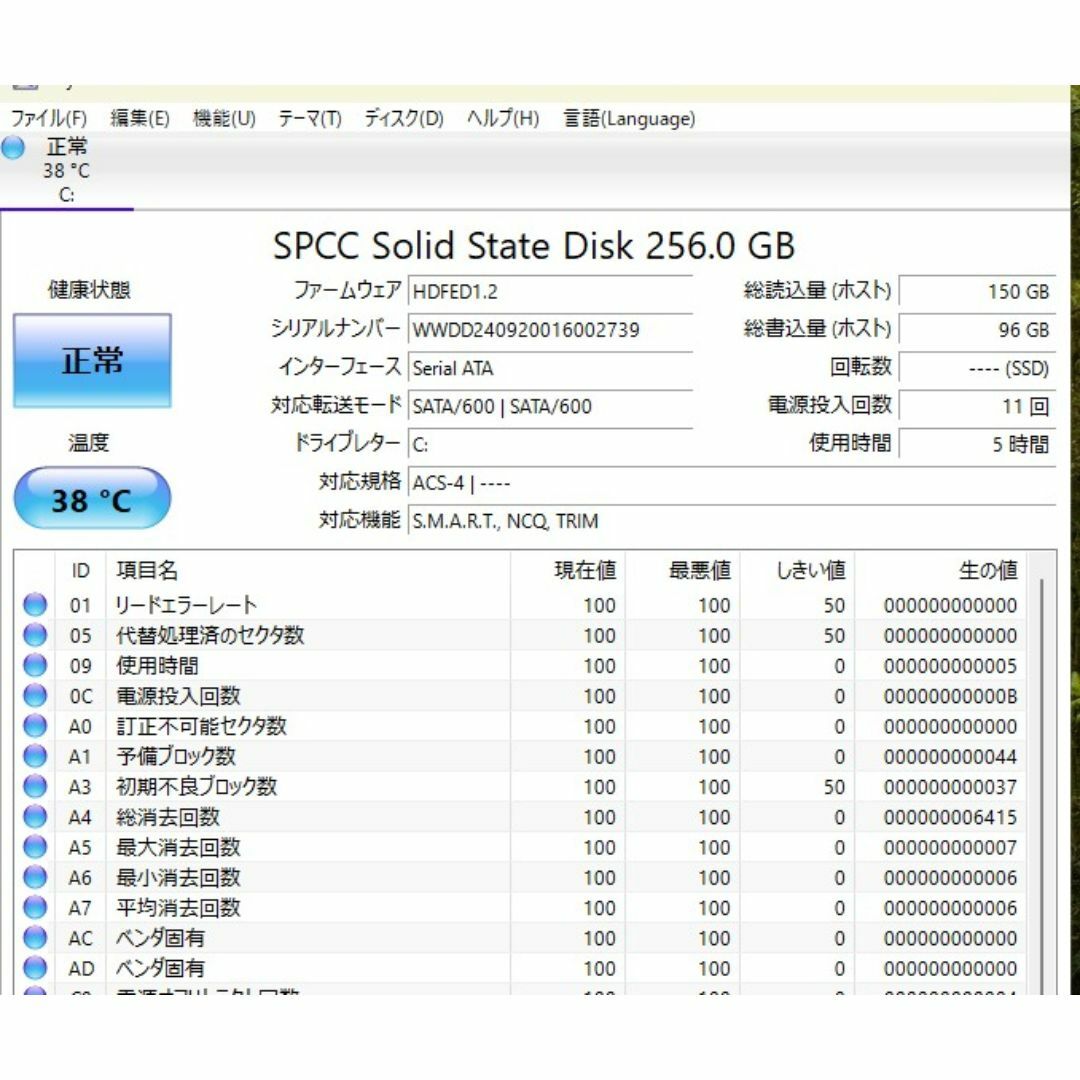Select the 初期不良ブロック数 attribute row
This screenshot has height=1080, width=1080.
point(521,787)
